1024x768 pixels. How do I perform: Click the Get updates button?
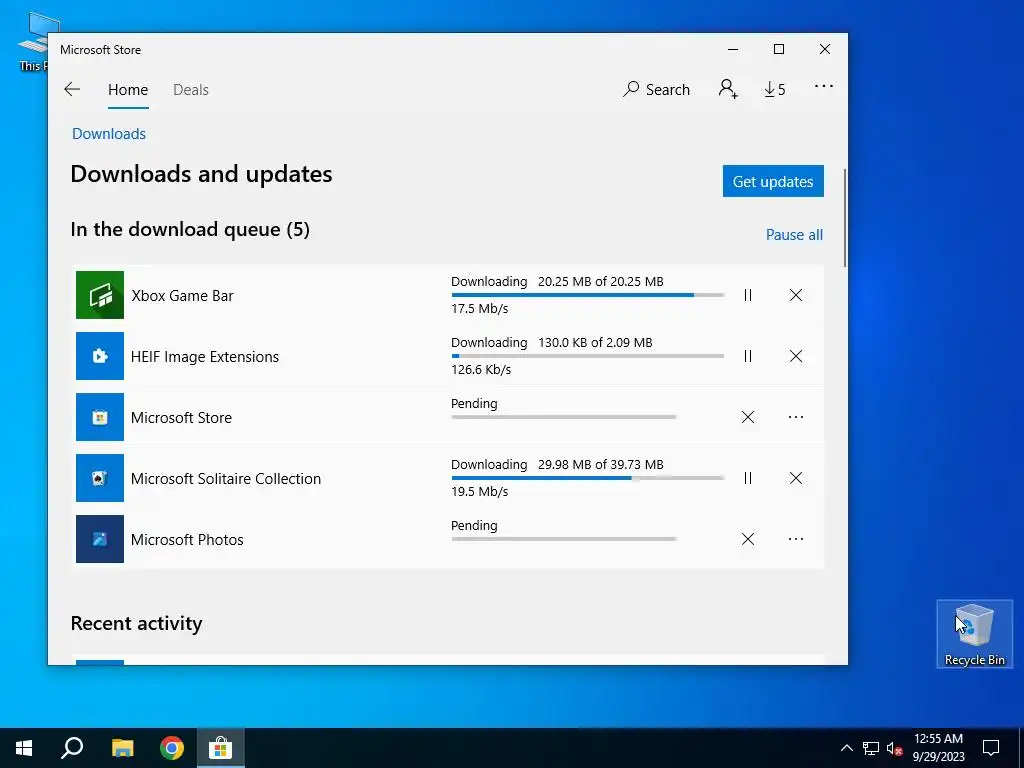click(773, 181)
